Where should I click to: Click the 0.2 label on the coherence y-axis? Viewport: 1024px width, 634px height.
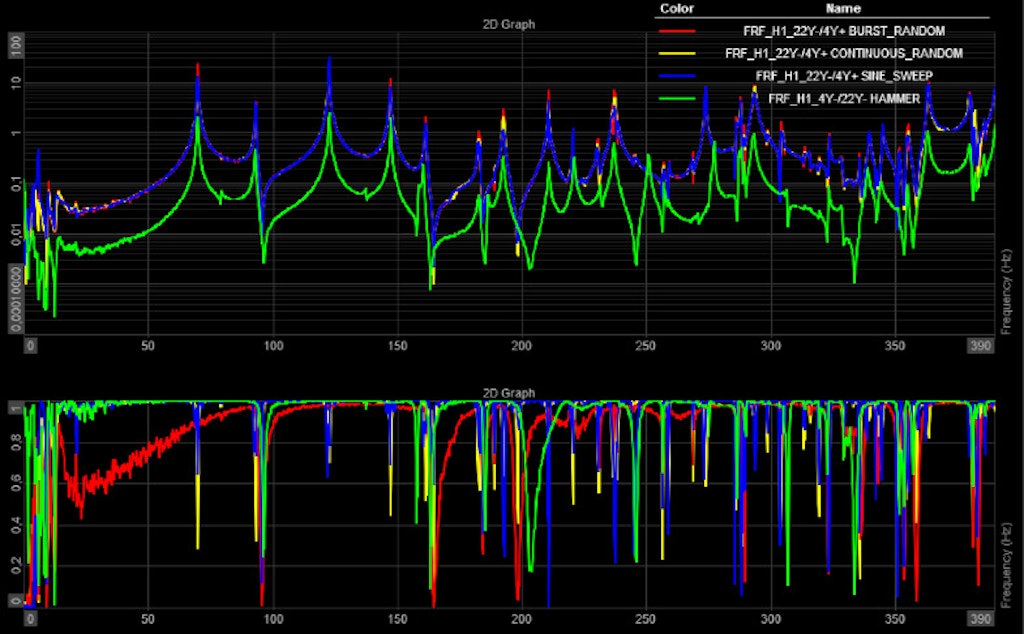pos(16,565)
